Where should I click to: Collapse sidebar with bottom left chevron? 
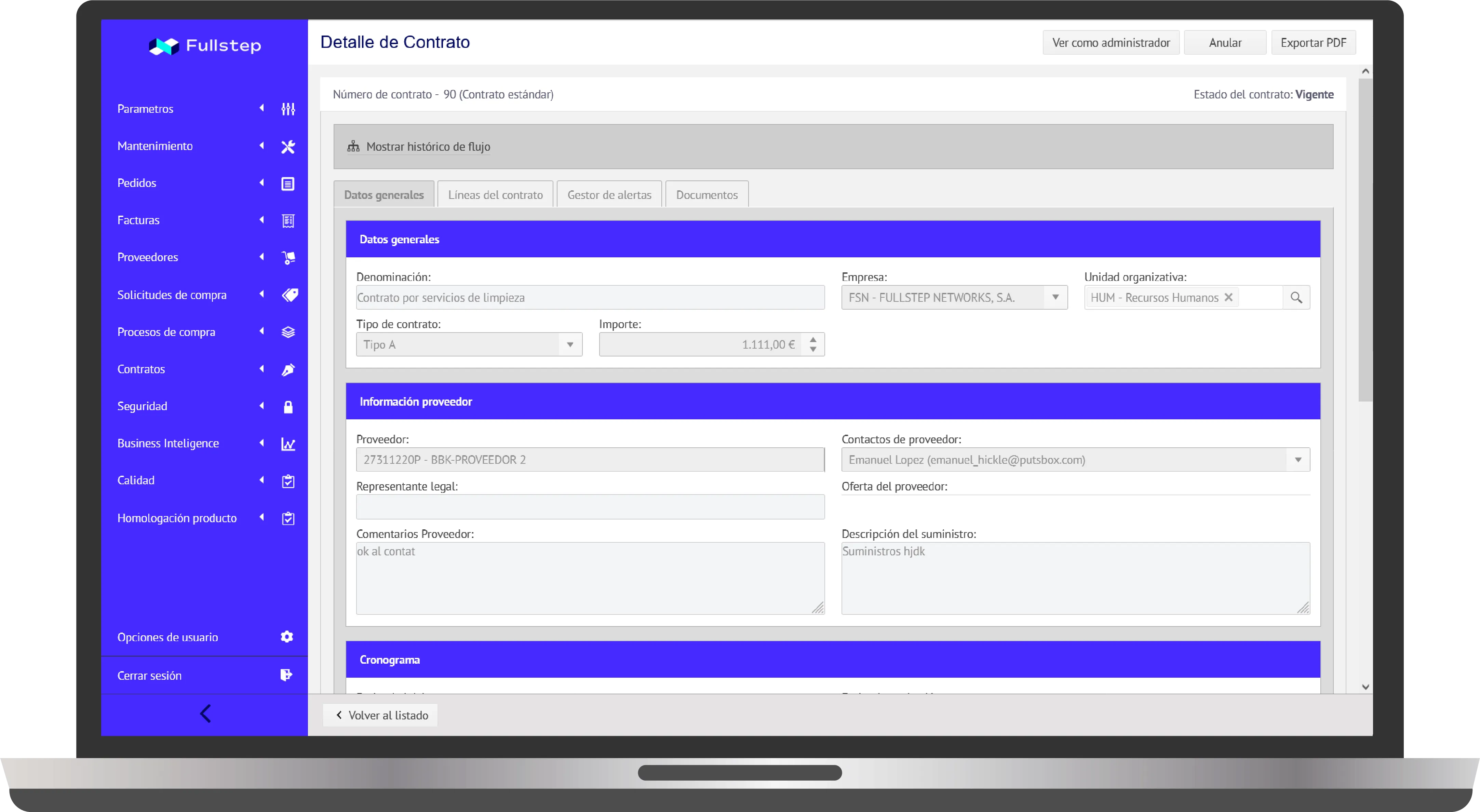pos(205,714)
